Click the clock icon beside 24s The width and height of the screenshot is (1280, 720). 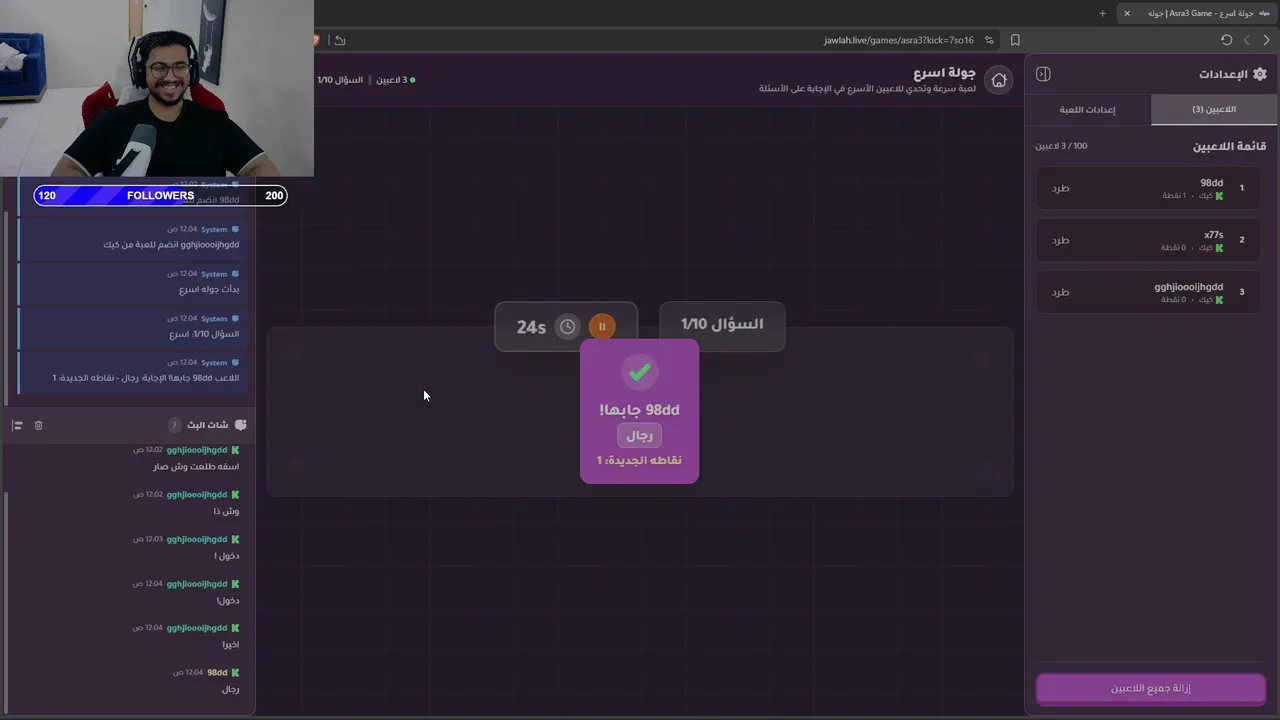click(x=567, y=326)
